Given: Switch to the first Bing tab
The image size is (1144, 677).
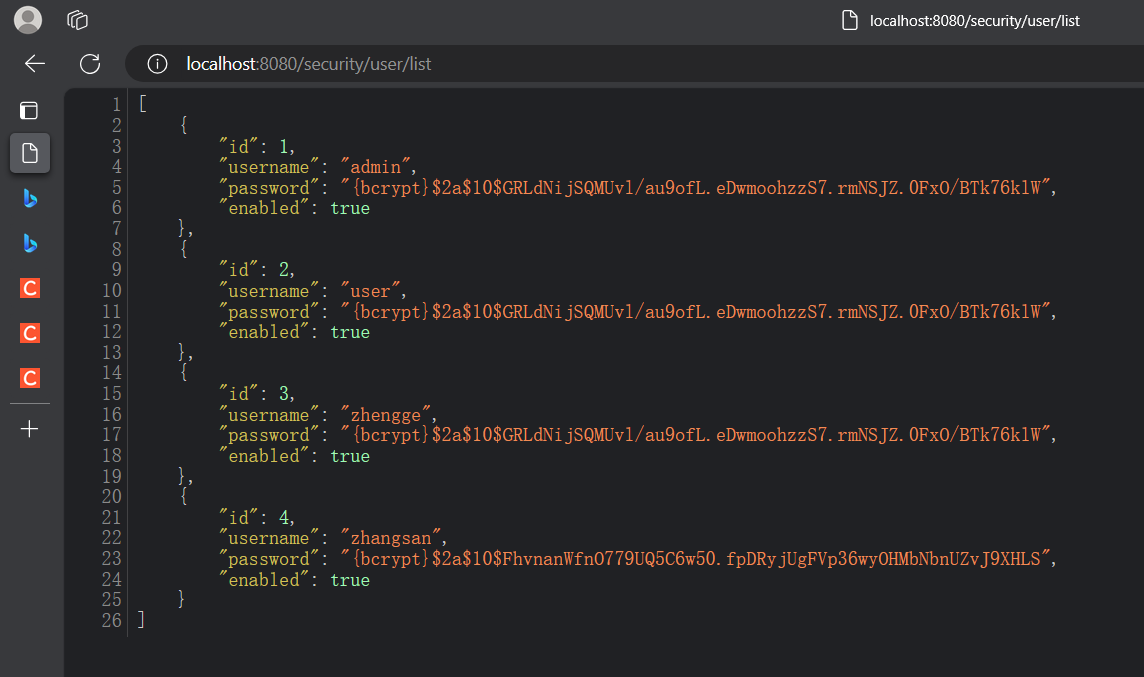Looking at the screenshot, I should click(30, 198).
